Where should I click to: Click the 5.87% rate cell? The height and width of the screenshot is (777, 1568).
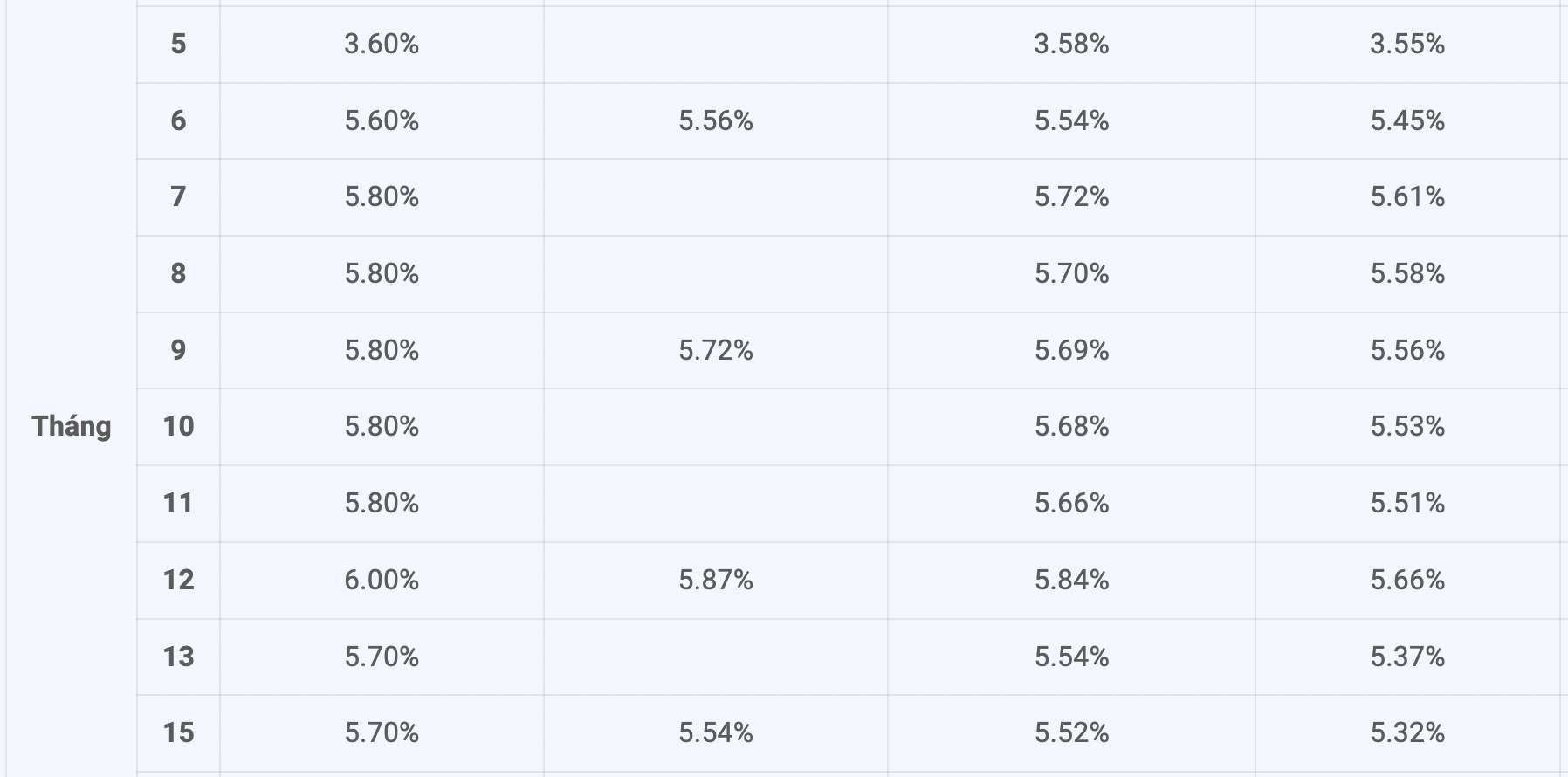(716, 580)
